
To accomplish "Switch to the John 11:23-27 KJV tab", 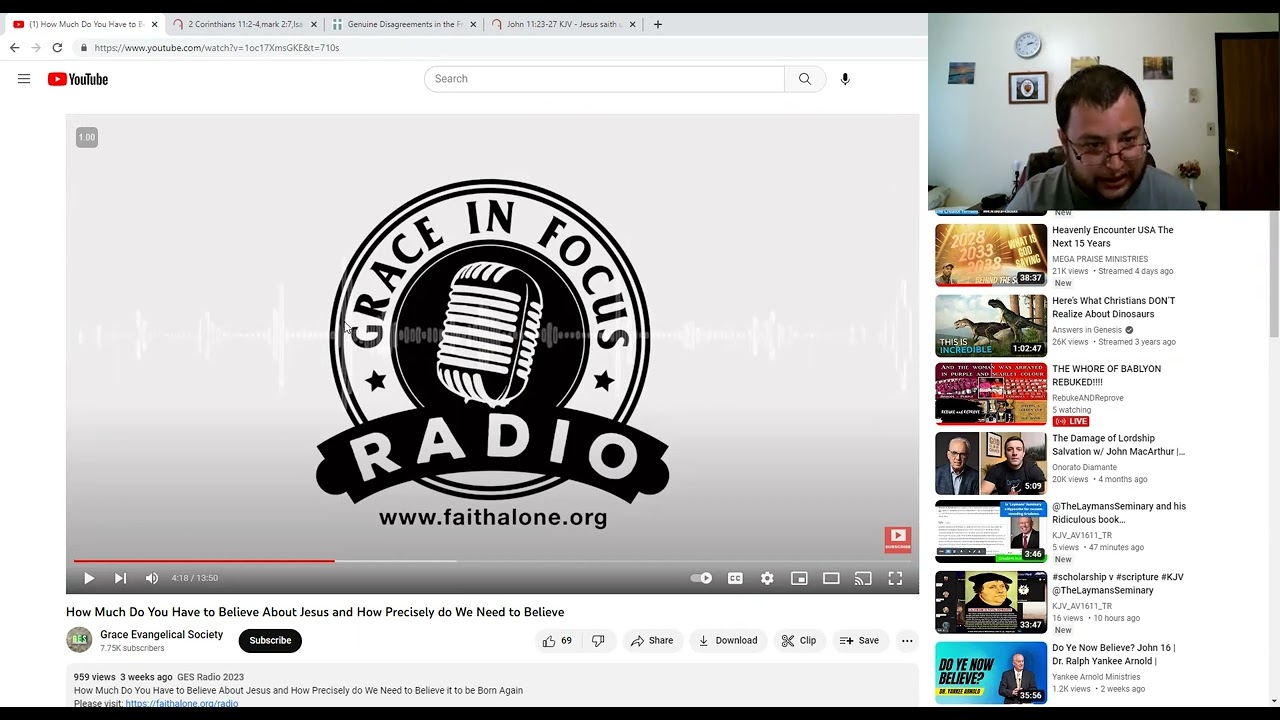I will (563, 24).
